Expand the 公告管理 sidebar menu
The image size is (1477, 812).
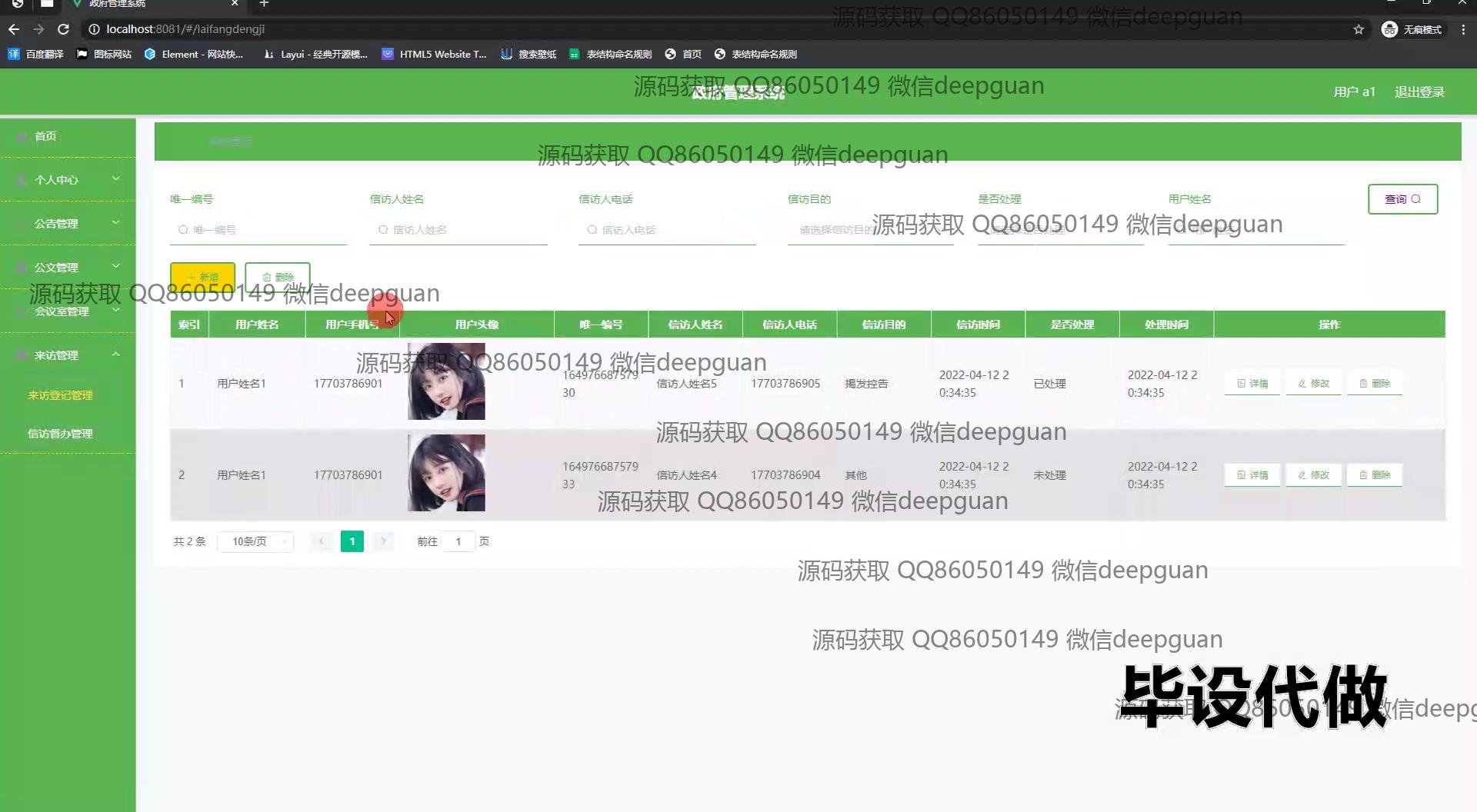[x=68, y=224]
